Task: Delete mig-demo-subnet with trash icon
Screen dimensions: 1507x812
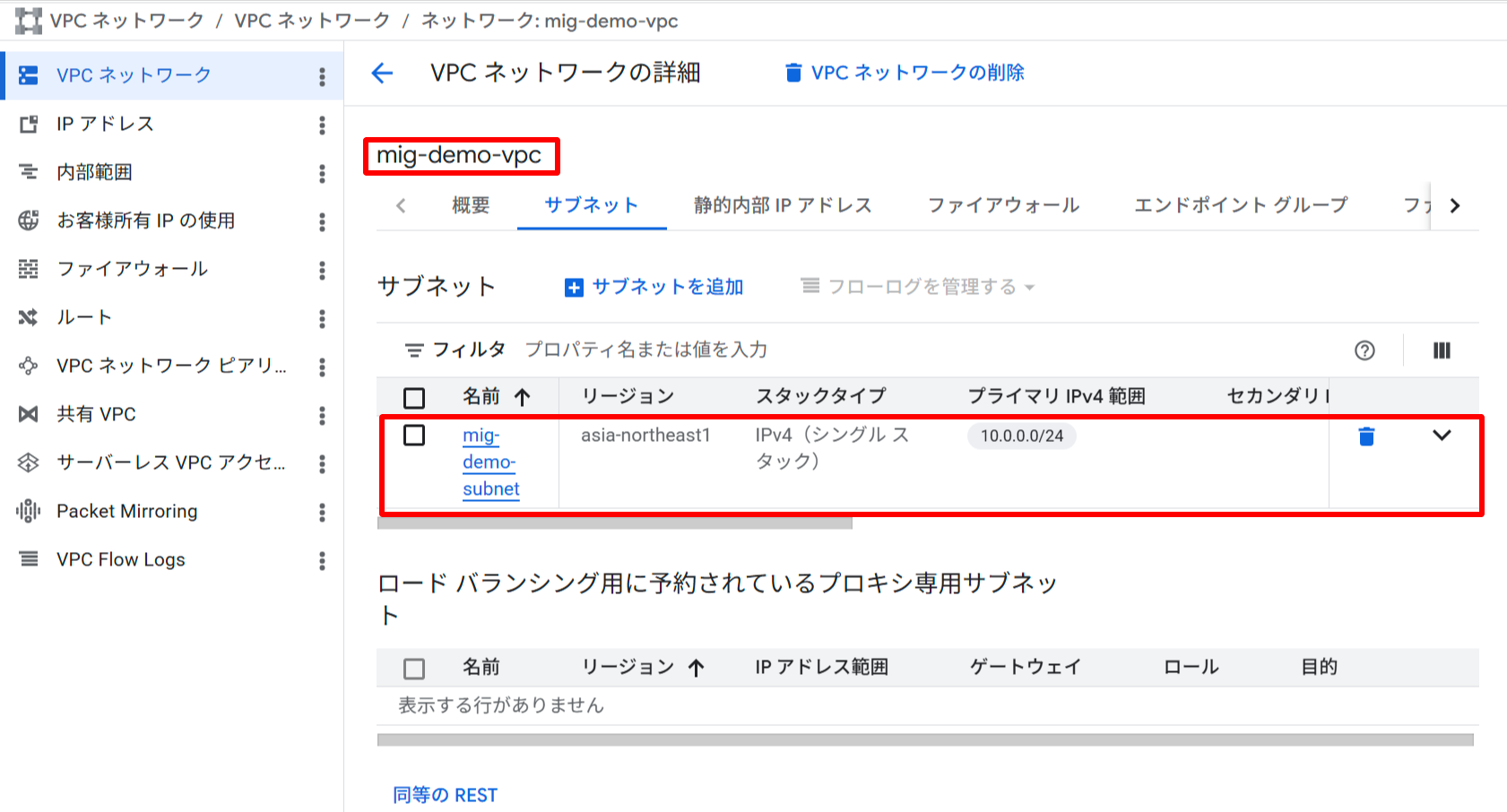Action: (1366, 436)
